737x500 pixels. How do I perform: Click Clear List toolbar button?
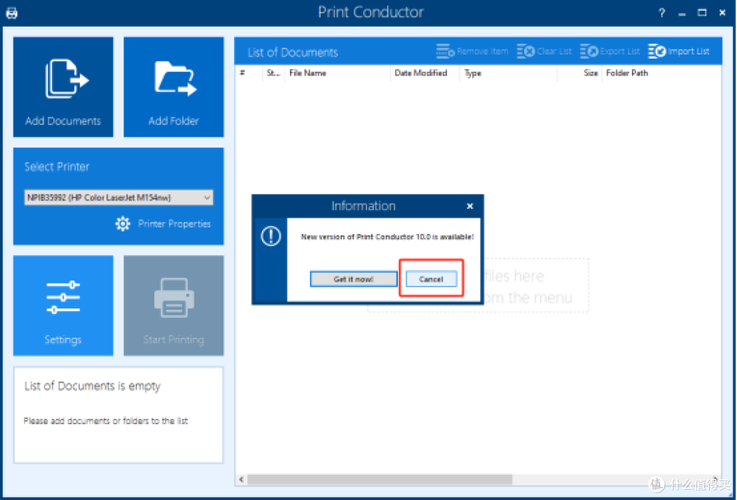[544, 51]
